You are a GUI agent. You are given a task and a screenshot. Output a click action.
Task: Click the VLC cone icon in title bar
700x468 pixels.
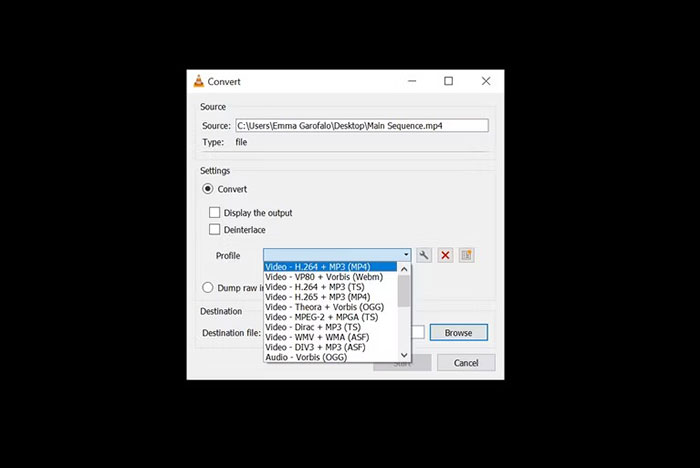(199, 82)
